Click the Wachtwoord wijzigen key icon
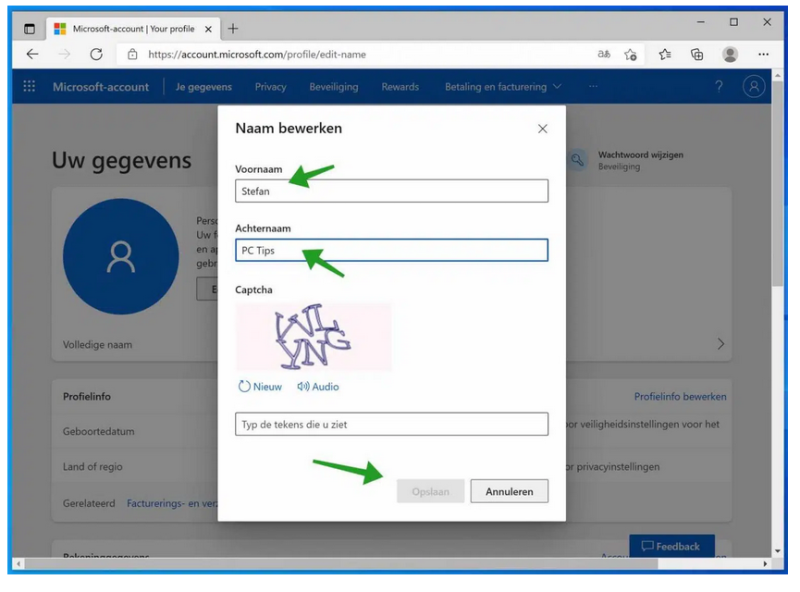Image resolution: width=800 pixels, height=592 pixels. tap(578, 160)
